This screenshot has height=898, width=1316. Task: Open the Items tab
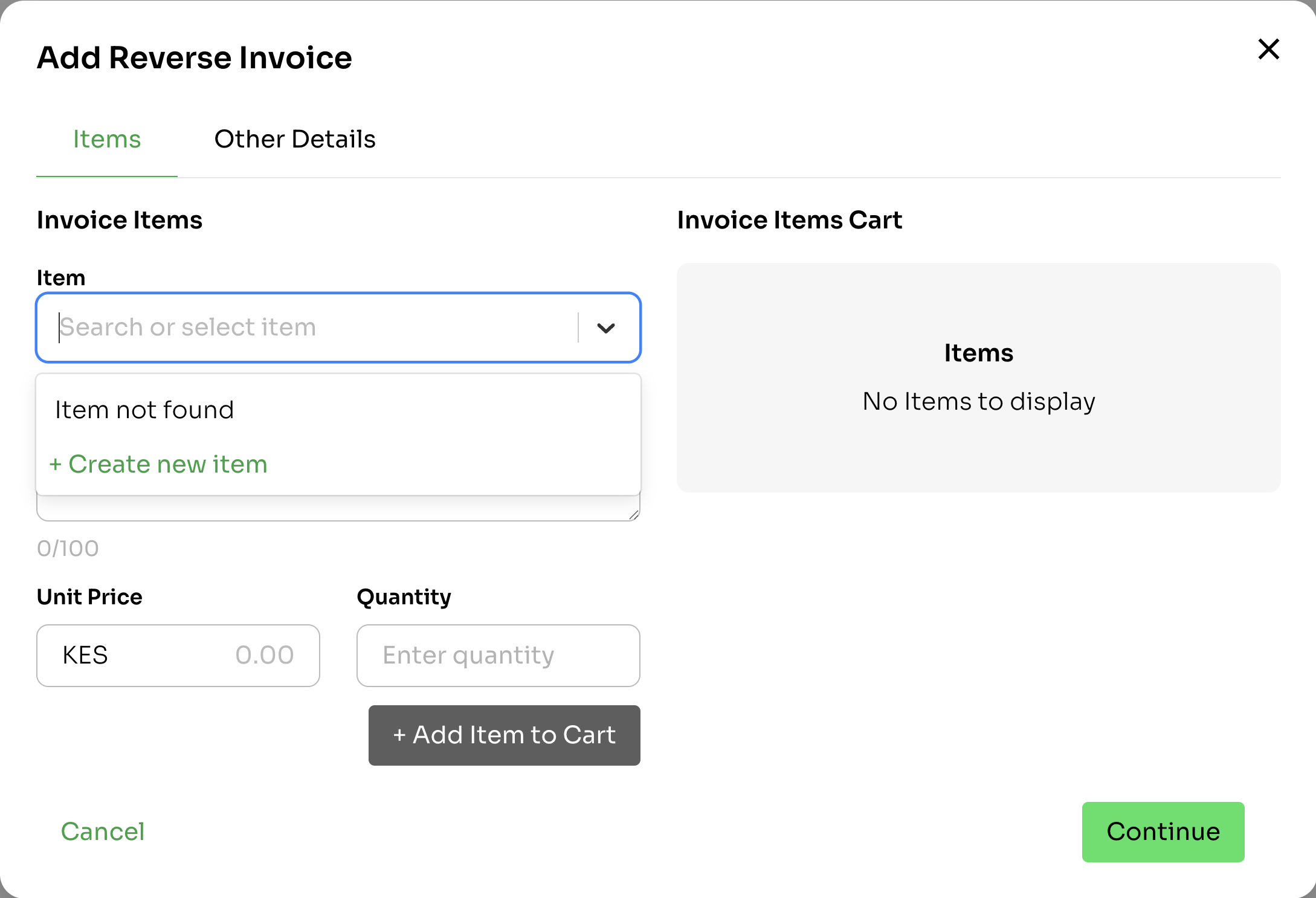pyautogui.click(x=107, y=139)
